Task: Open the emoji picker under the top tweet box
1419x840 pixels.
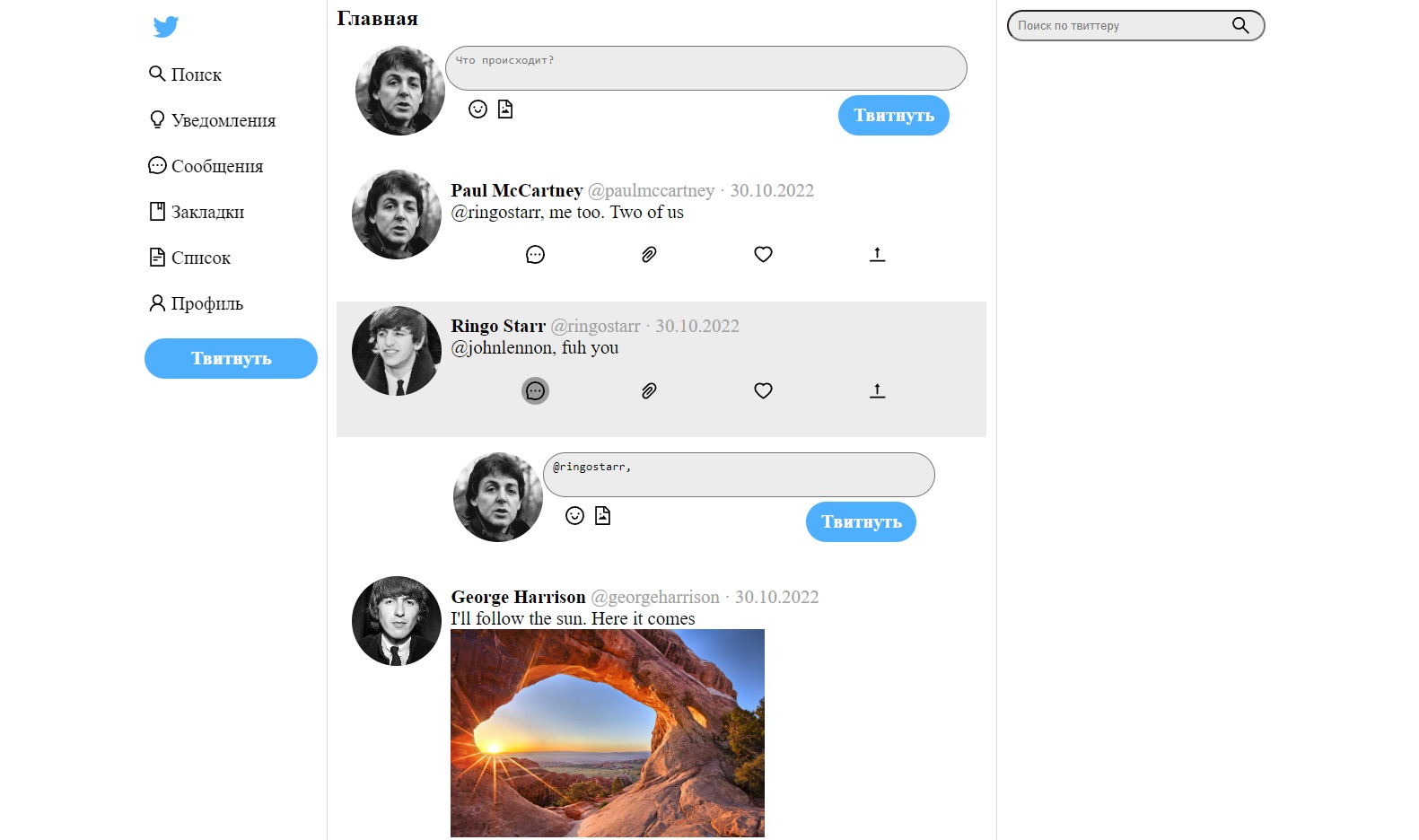Action: coord(477,109)
